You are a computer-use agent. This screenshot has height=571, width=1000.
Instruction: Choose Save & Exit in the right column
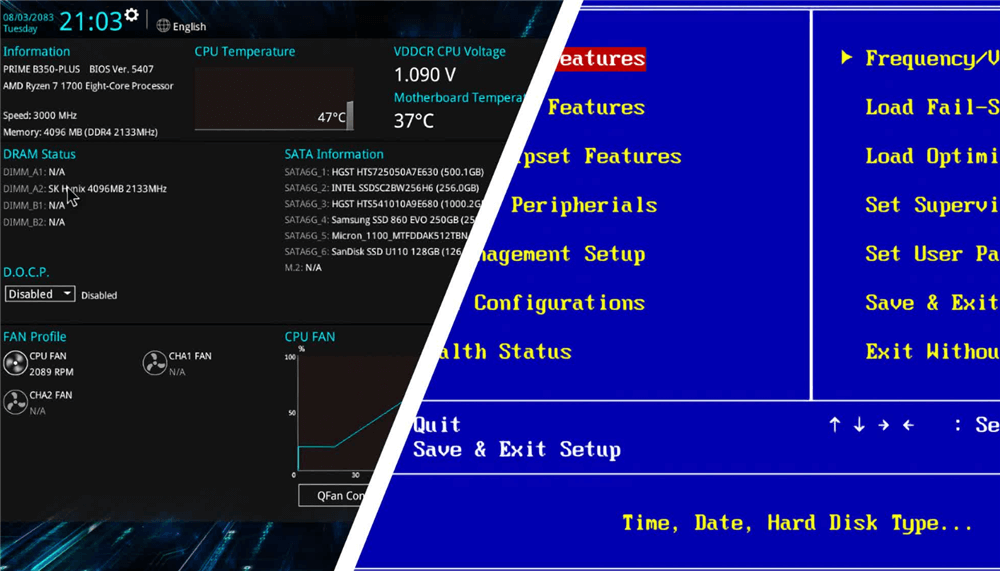pos(931,303)
